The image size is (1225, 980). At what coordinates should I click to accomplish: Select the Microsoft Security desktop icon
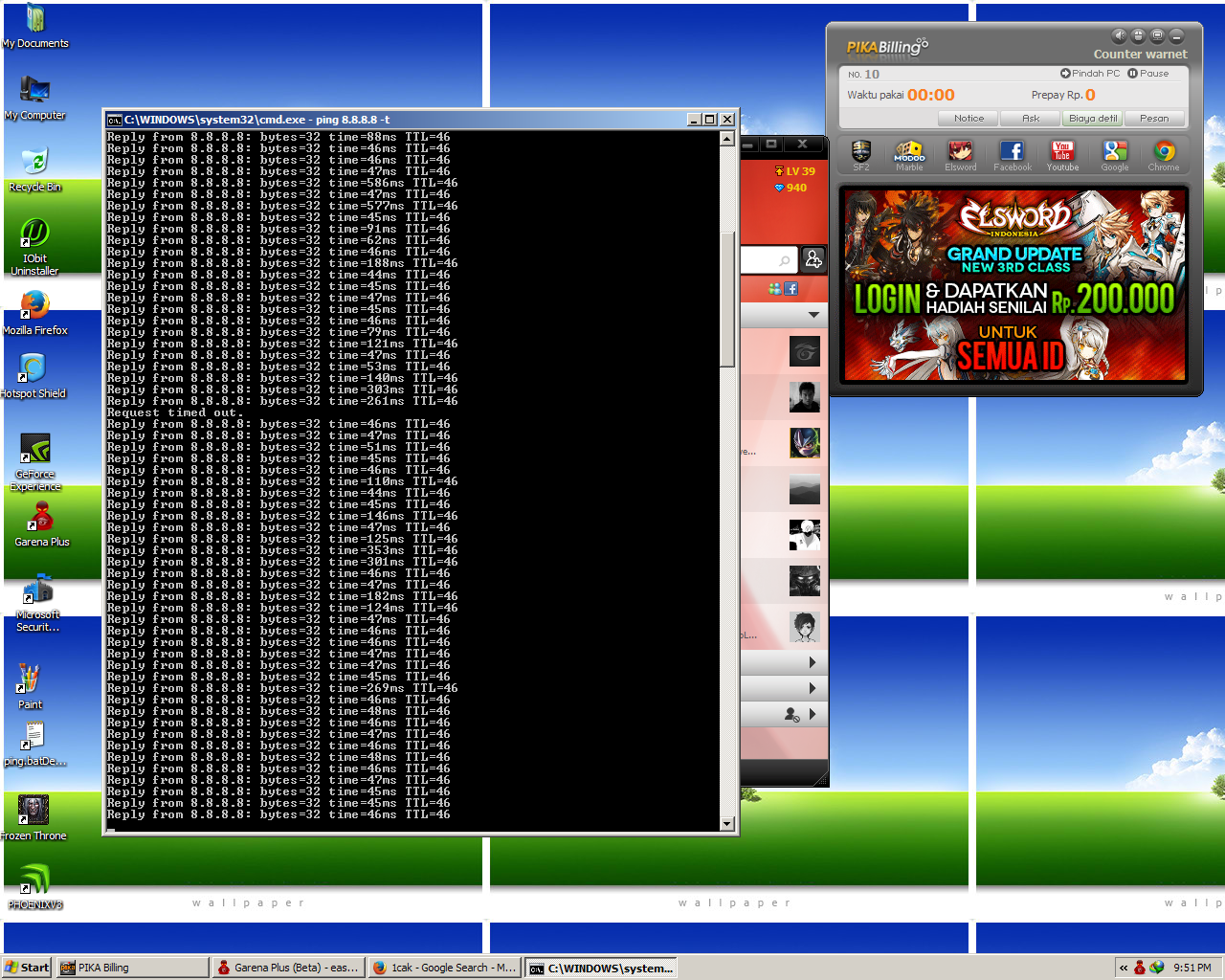(38, 605)
